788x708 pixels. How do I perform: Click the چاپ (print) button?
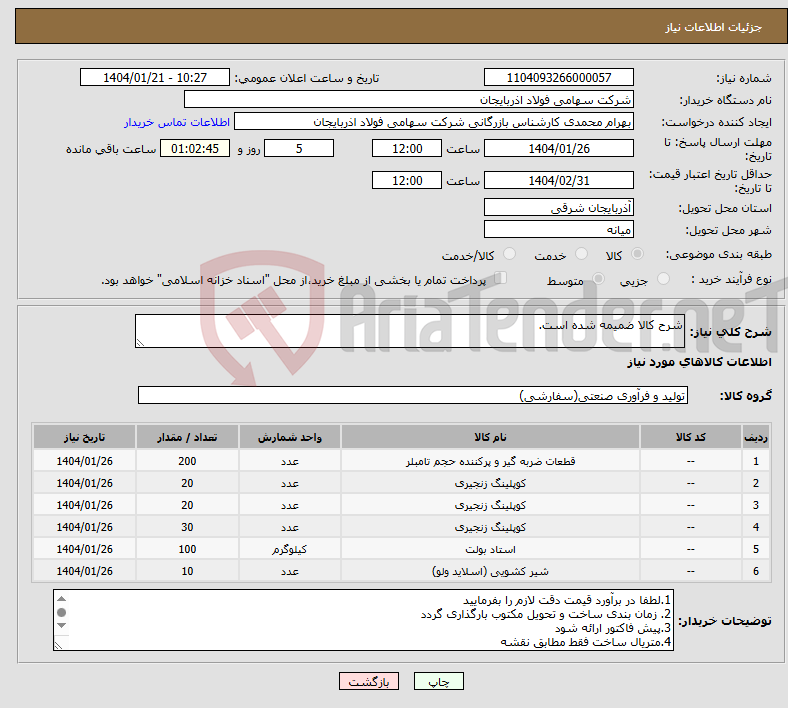[x=438, y=681]
